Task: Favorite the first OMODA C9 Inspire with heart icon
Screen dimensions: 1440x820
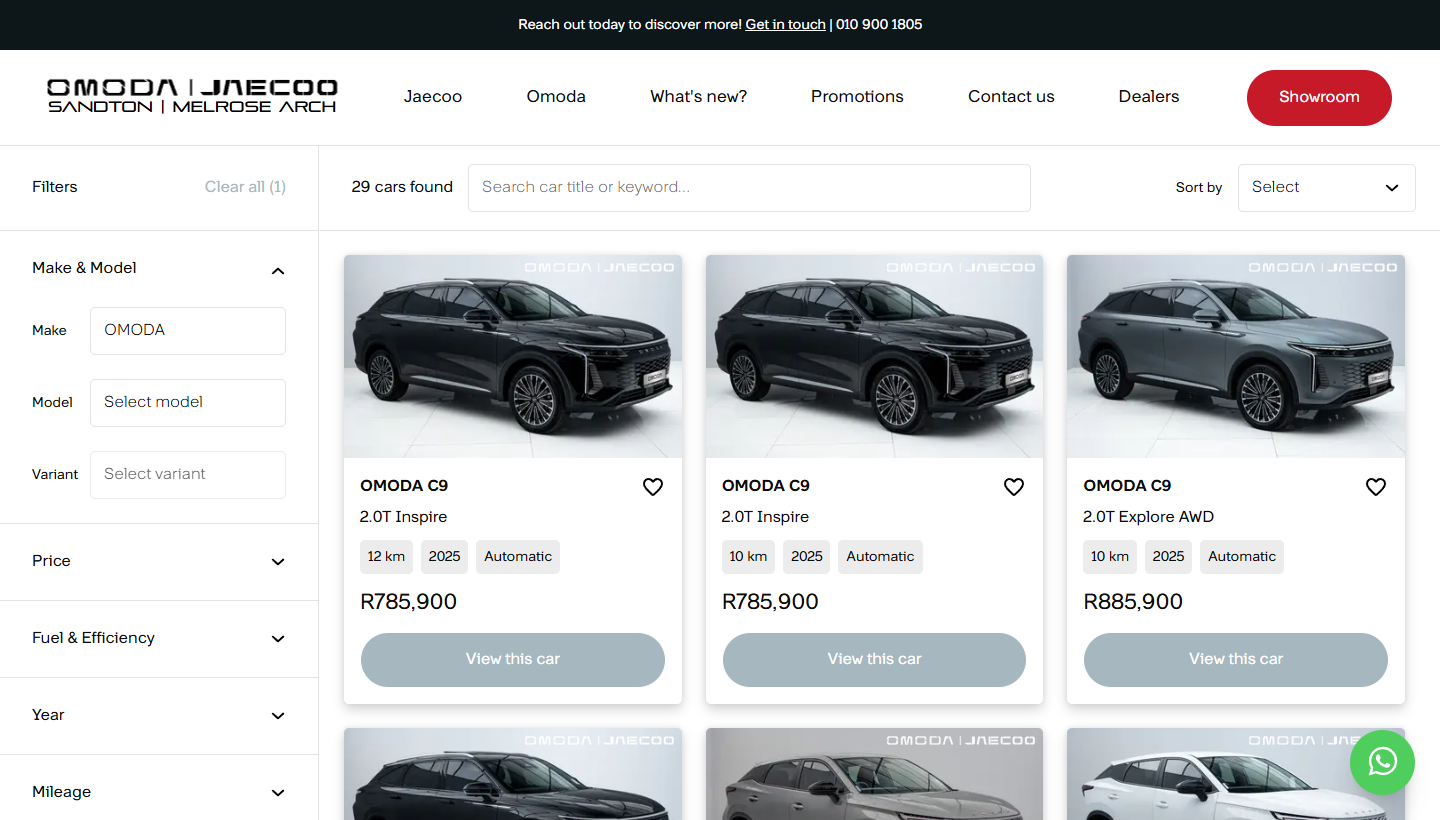Action: tap(653, 487)
